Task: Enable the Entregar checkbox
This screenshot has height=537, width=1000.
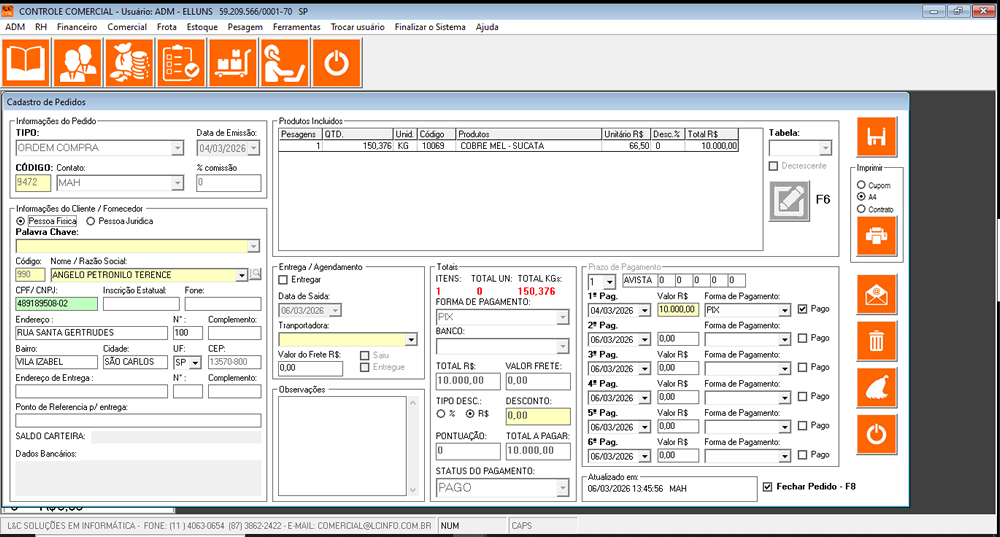Action: pos(283,280)
